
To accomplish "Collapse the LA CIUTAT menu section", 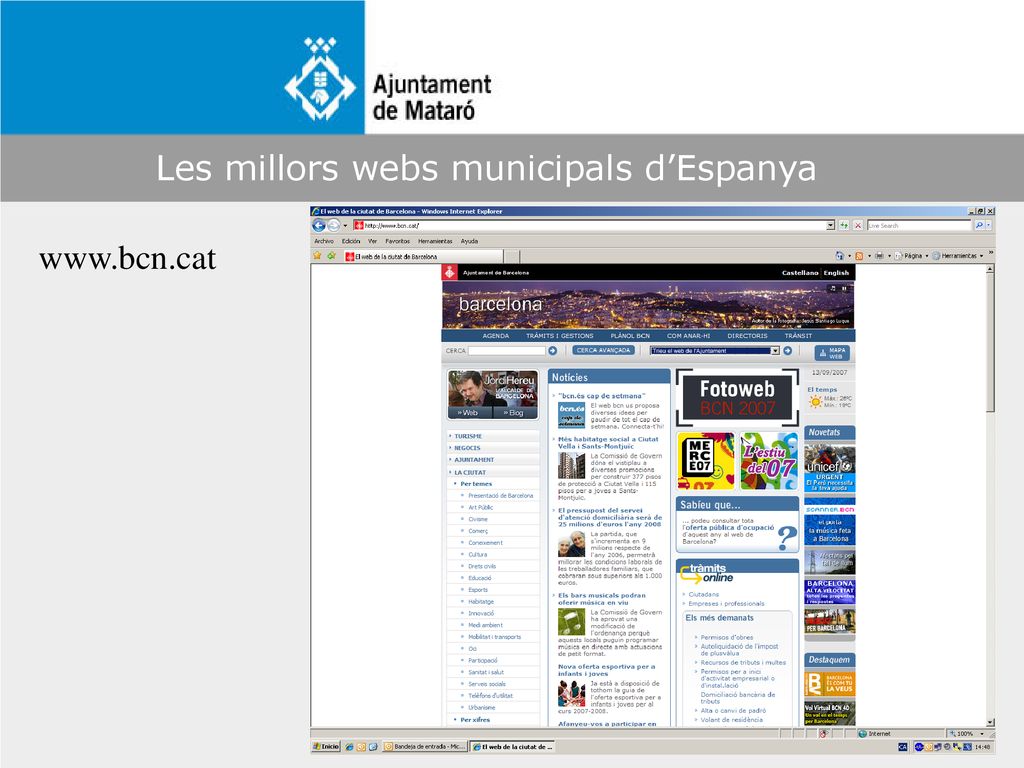I will (470, 472).
